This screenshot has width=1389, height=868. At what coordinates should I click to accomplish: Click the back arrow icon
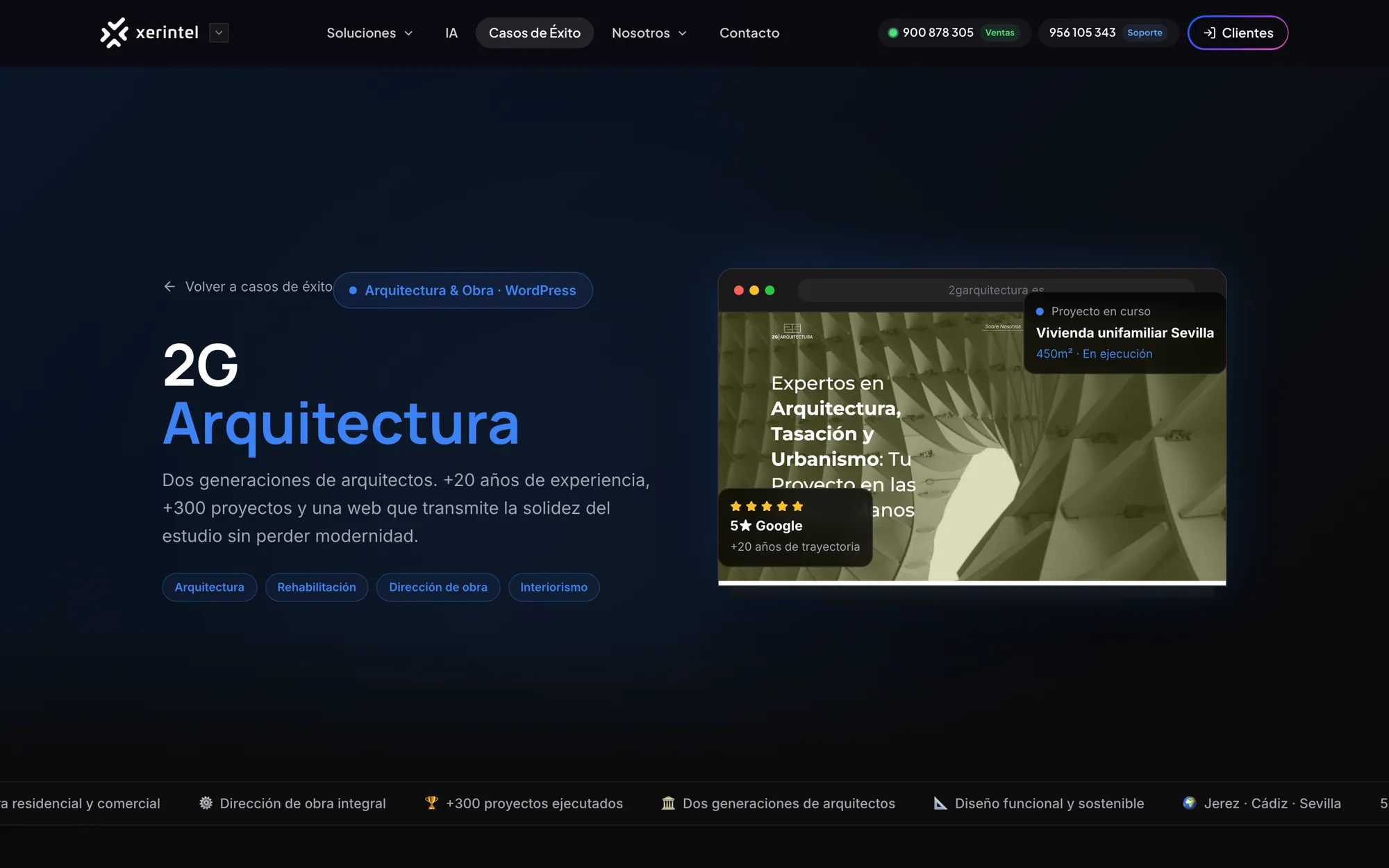coord(169,286)
